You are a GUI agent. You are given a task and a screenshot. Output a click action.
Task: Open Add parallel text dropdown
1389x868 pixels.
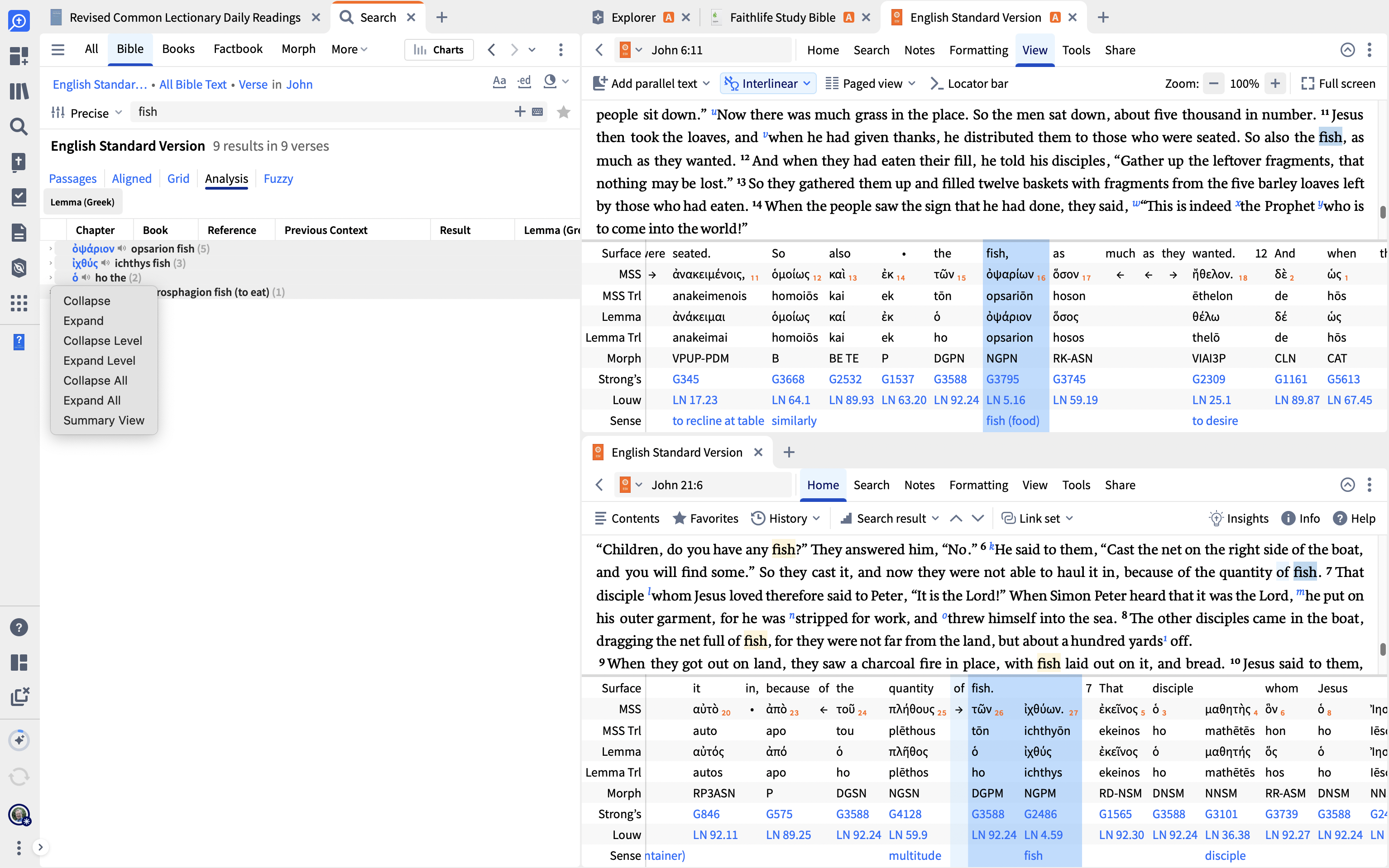651,84
